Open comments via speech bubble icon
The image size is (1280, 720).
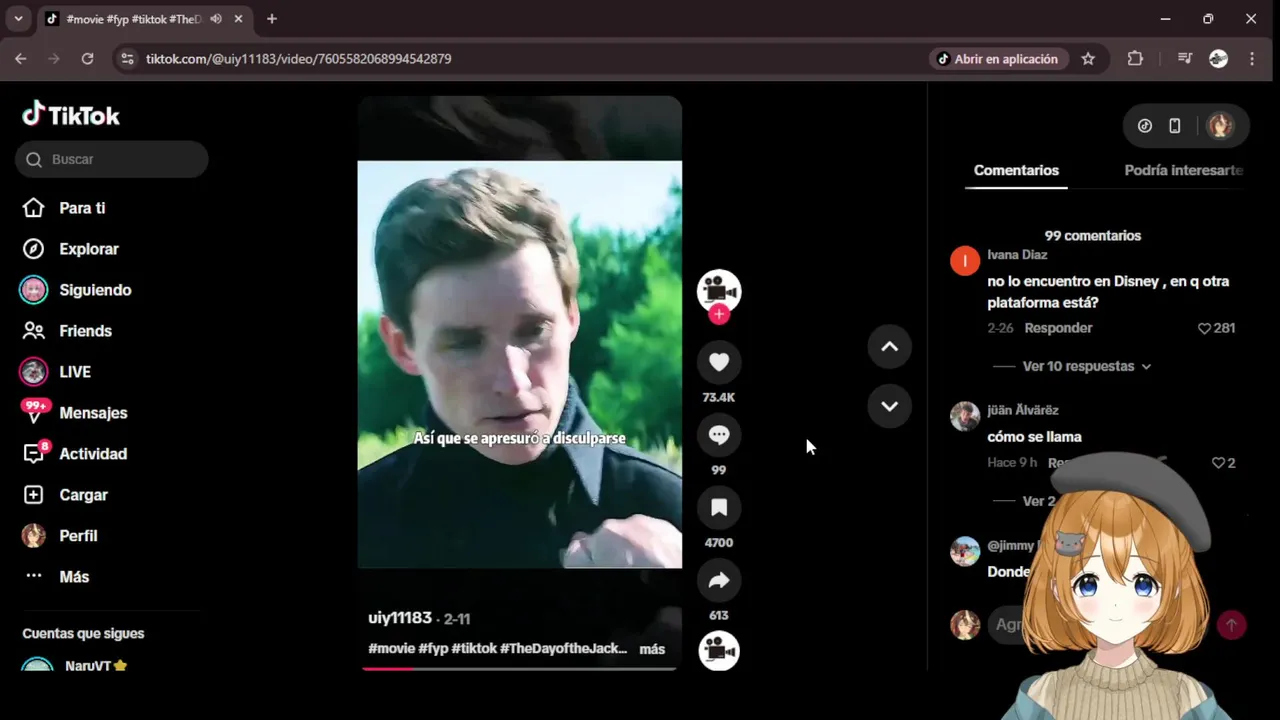coord(719,435)
